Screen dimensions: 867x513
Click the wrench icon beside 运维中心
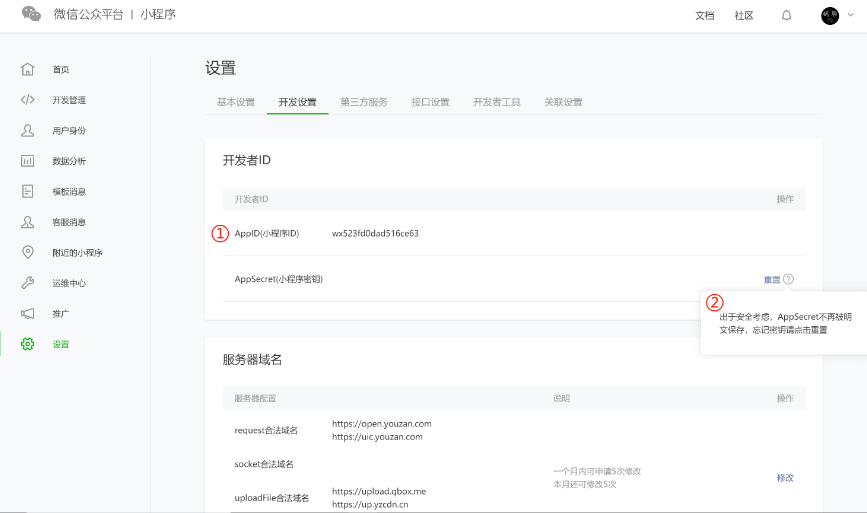point(28,283)
